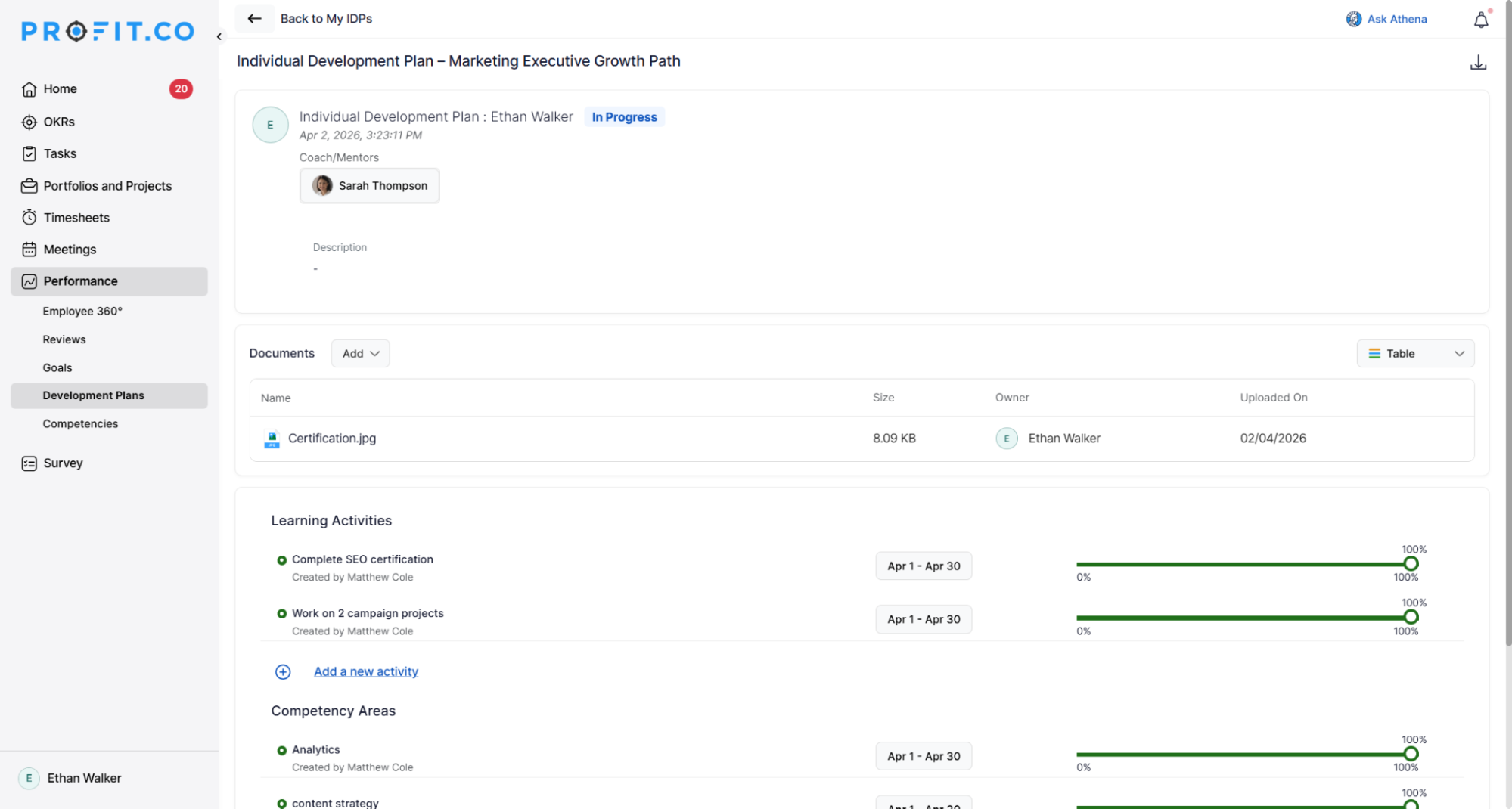Click the download plan icon
This screenshot has width=1512, height=809.
click(x=1477, y=63)
